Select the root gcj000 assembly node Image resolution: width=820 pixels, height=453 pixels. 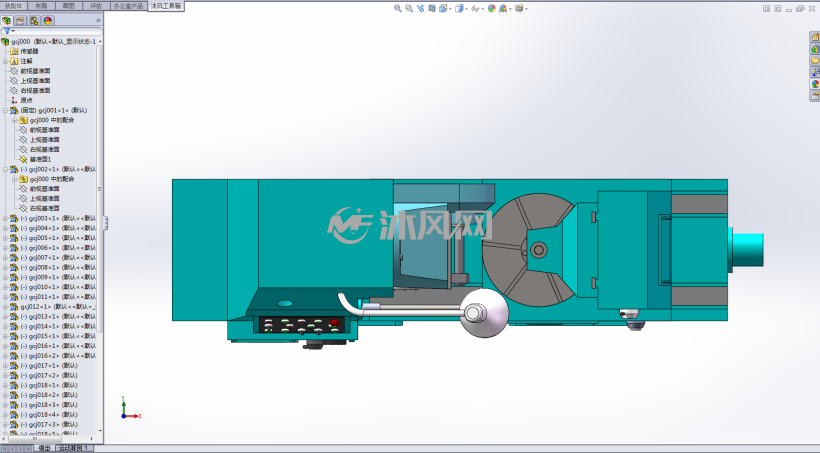(x=50, y=41)
